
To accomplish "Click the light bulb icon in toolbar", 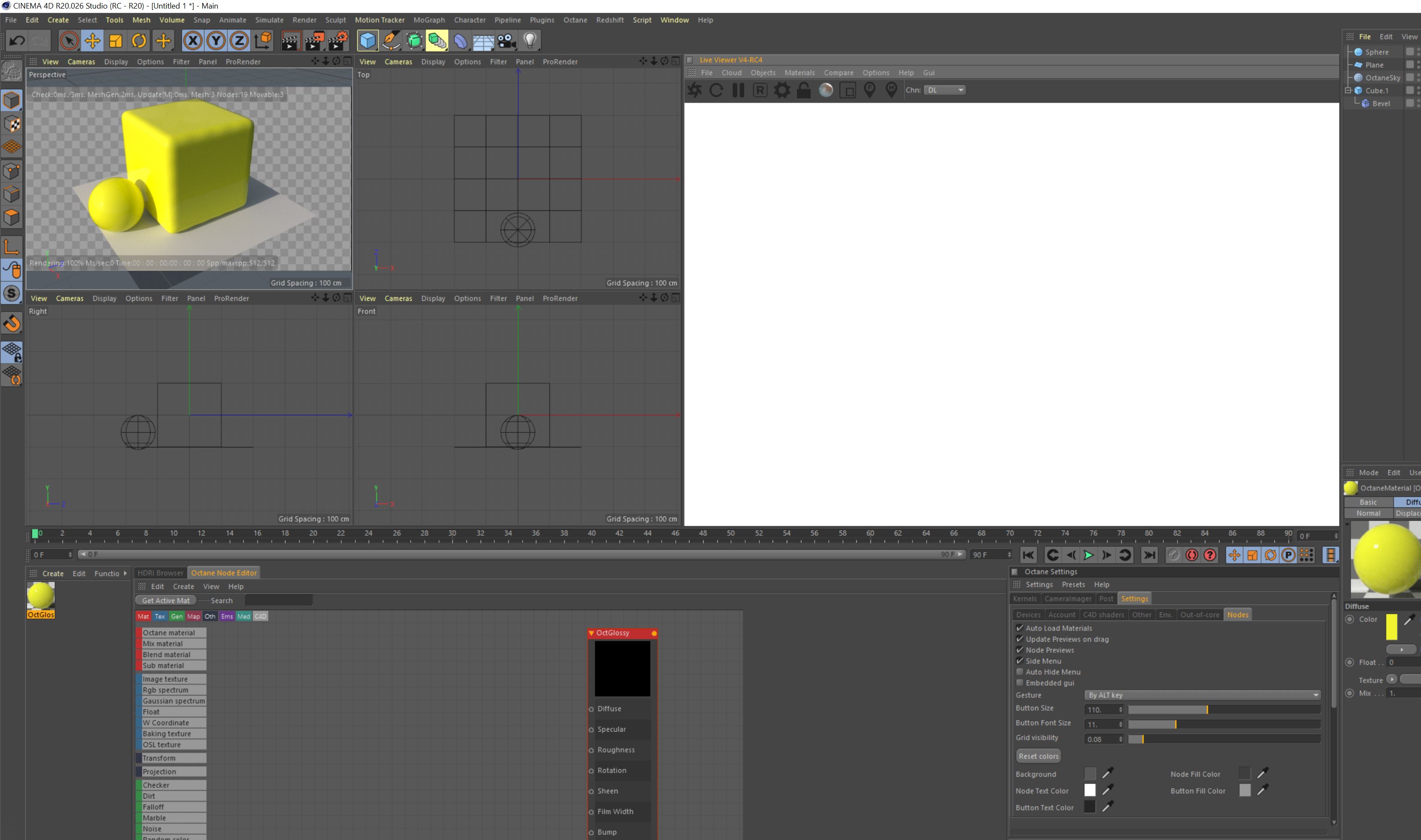I will [x=530, y=41].
